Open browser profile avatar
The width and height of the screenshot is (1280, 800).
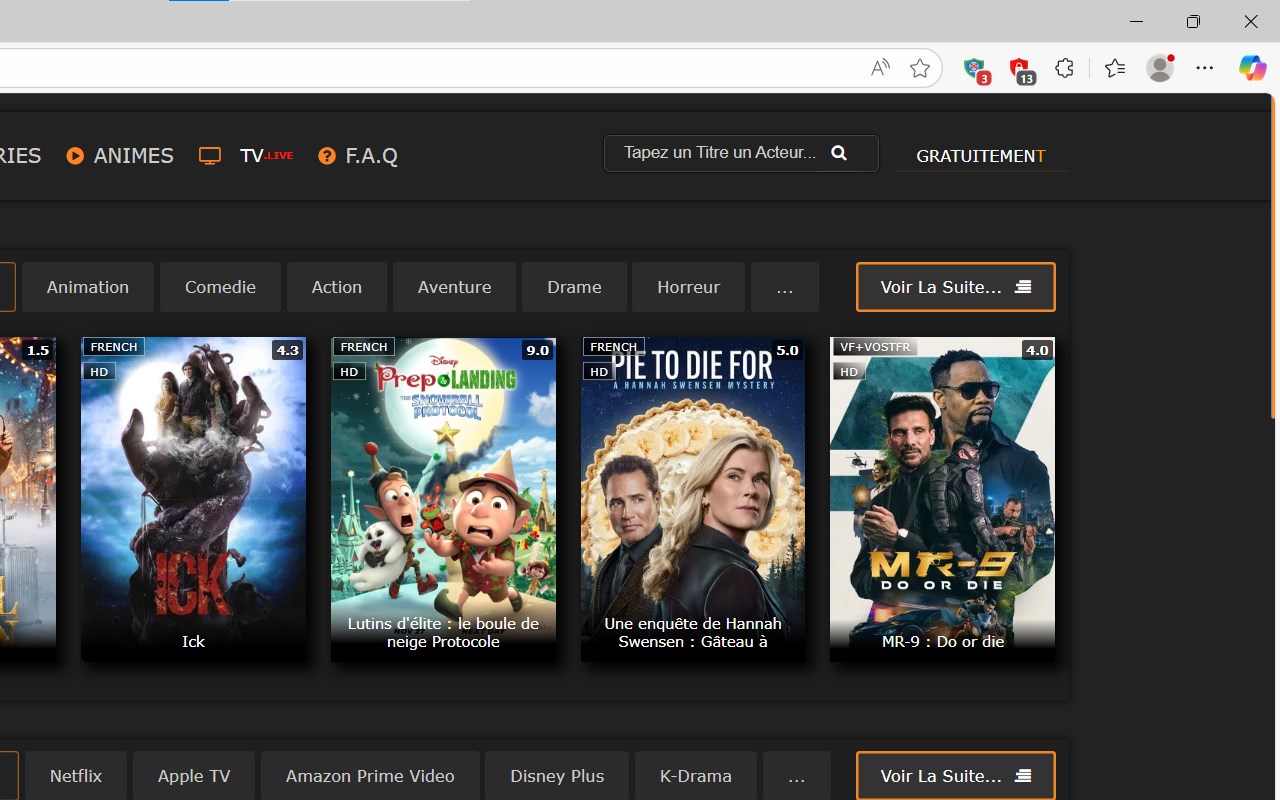[1160, 68]
